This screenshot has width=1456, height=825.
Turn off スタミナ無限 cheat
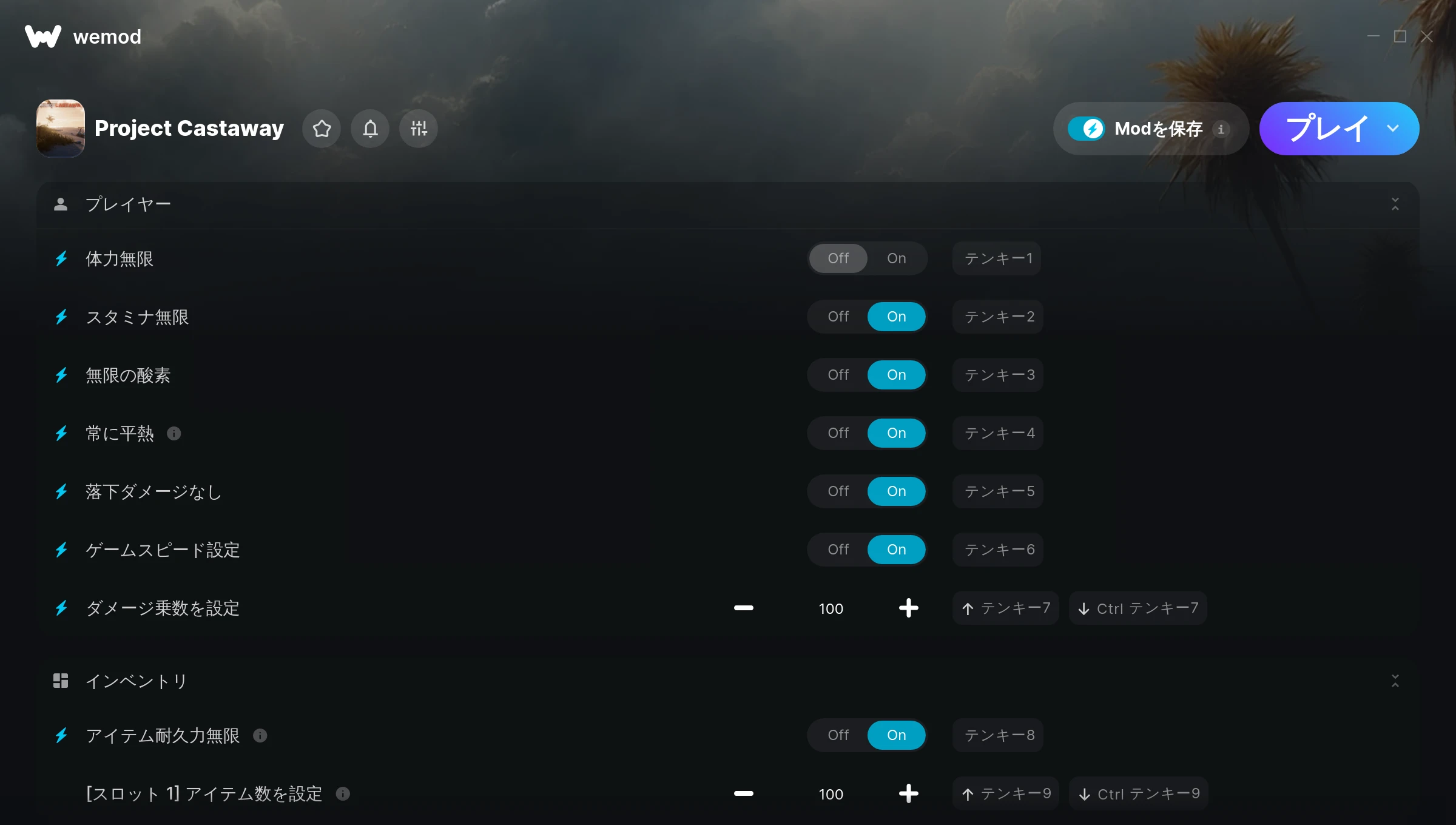tap(838, 317)
